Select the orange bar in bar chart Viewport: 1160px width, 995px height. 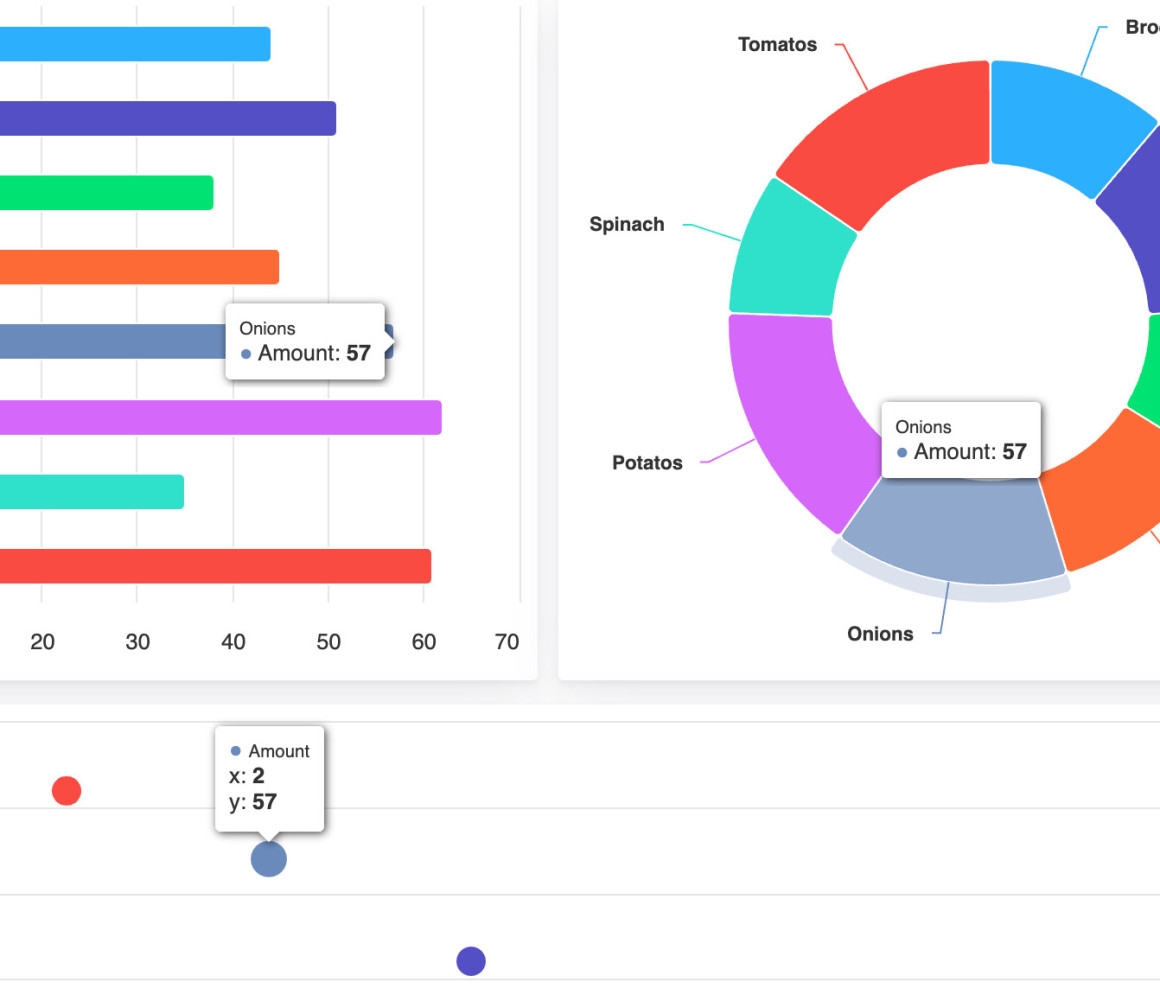coord(139,267)
